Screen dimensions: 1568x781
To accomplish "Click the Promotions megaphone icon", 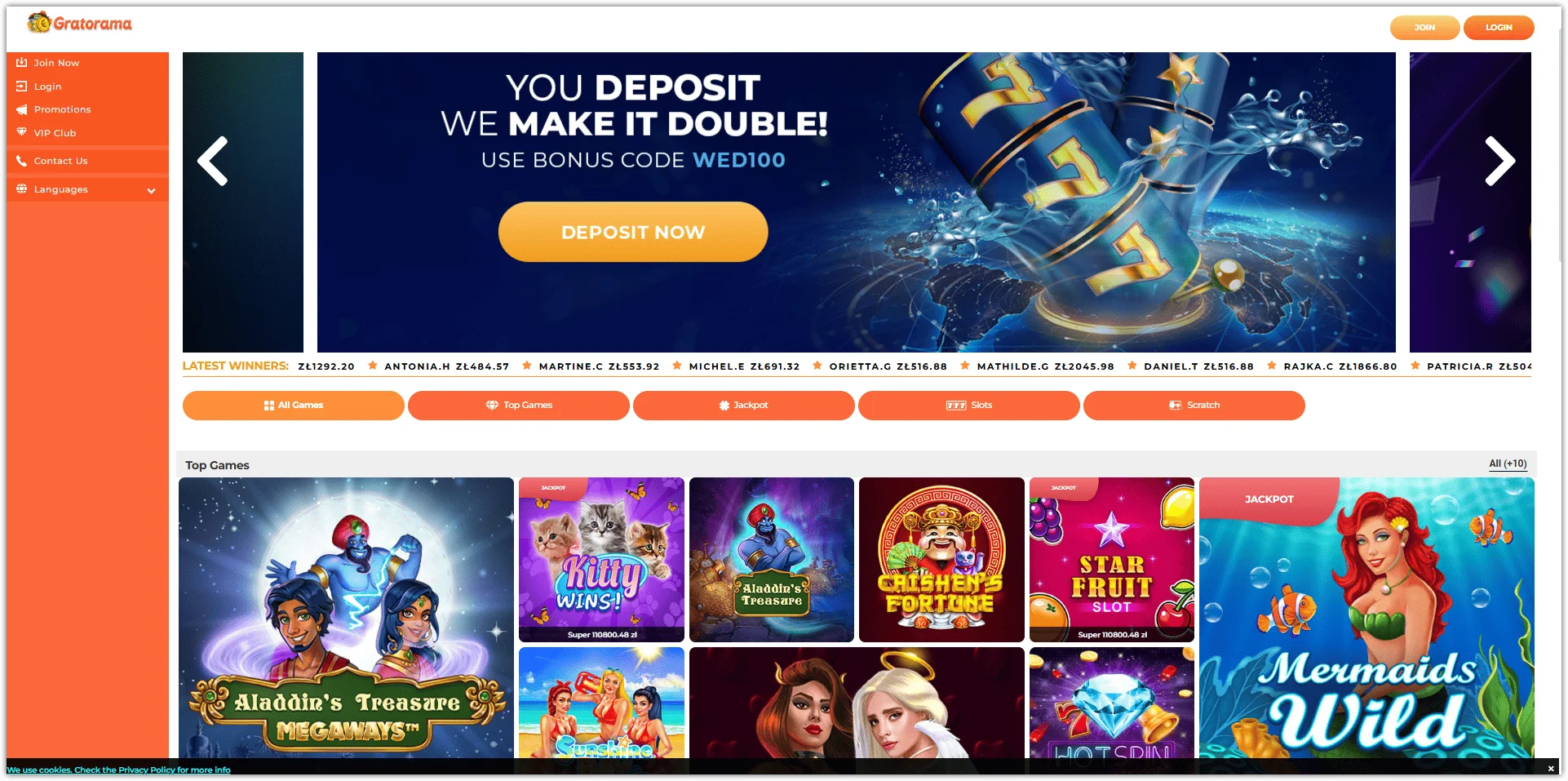I will click(x=22, y=109).
